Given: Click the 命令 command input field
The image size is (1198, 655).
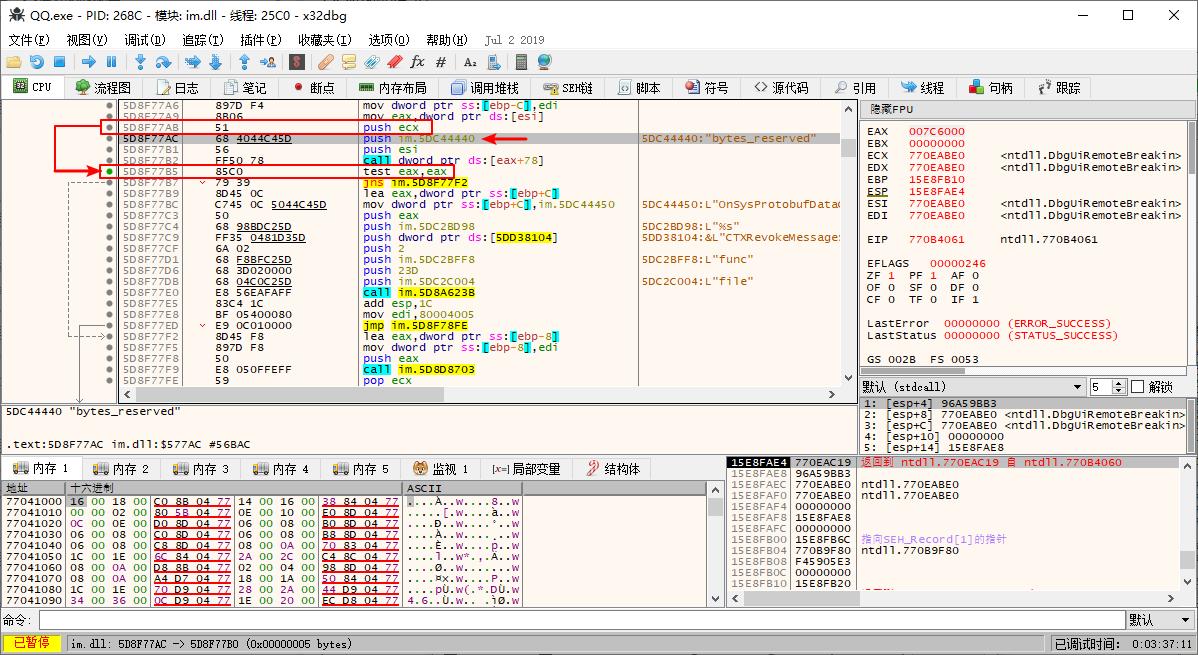Looking at the screenshot, I should click(580, 620).
